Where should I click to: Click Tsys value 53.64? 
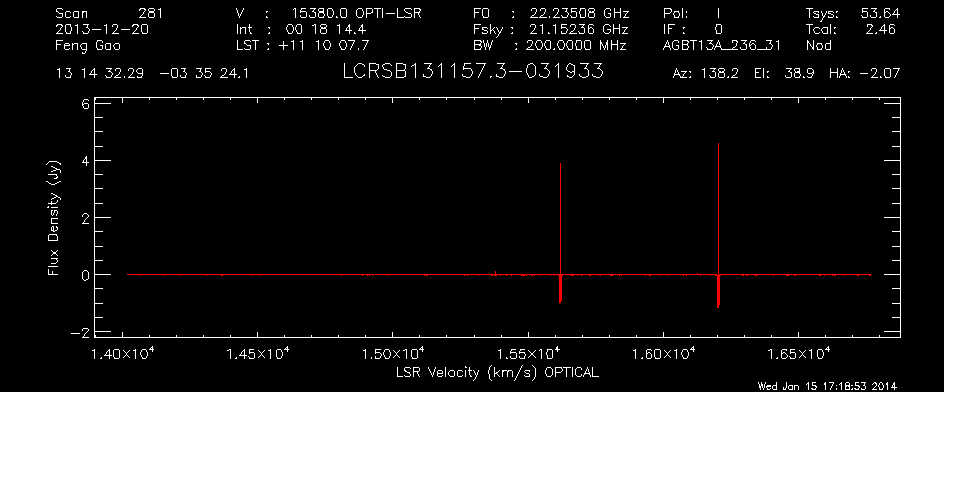(x=880, y=13)
